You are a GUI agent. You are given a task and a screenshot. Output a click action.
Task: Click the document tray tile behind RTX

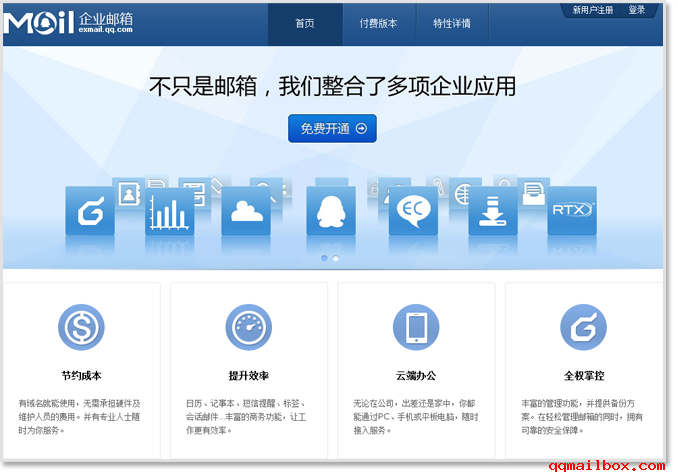[534, 192]
